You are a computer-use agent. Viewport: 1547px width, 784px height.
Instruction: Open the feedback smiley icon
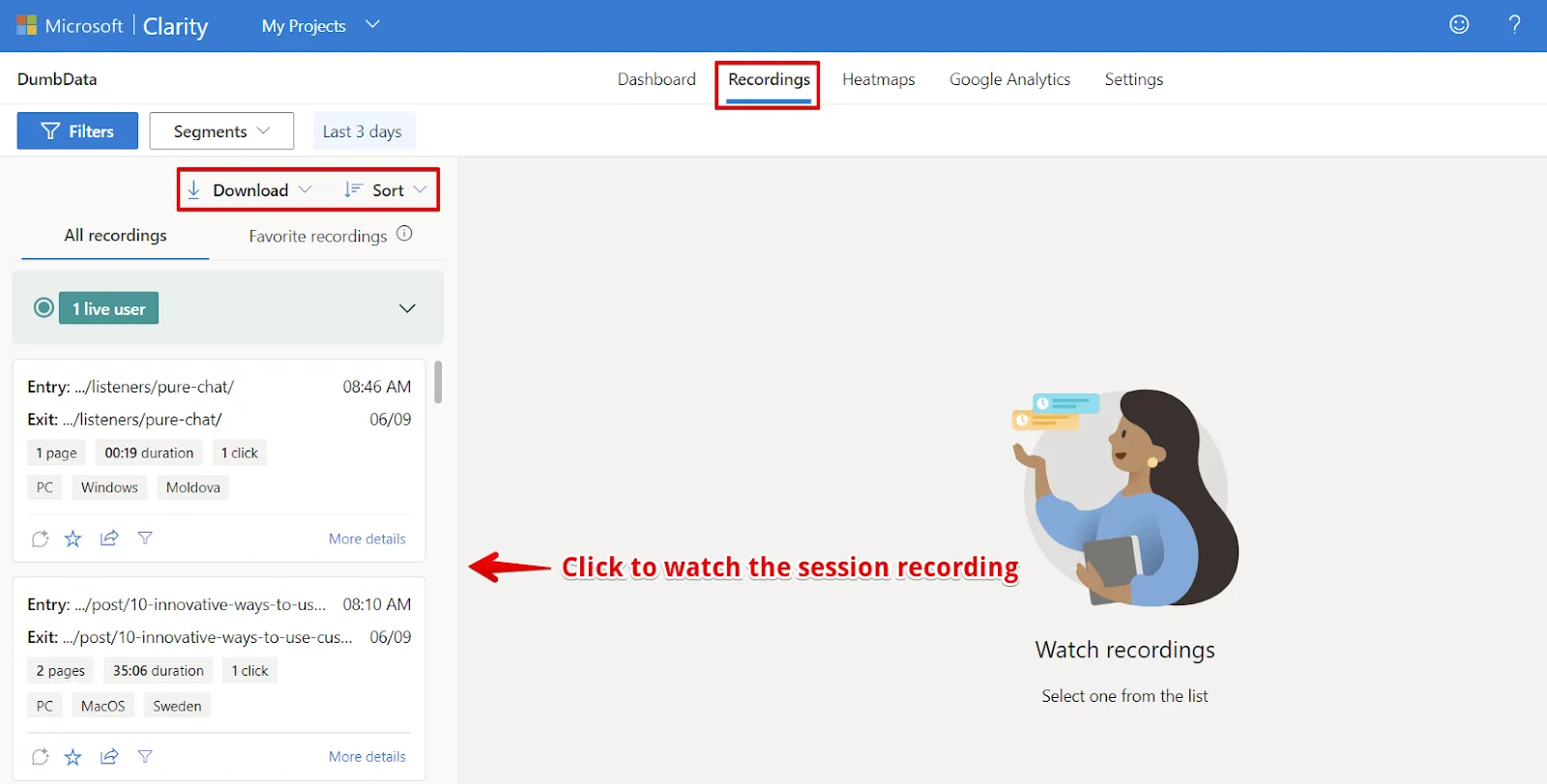1459,24
